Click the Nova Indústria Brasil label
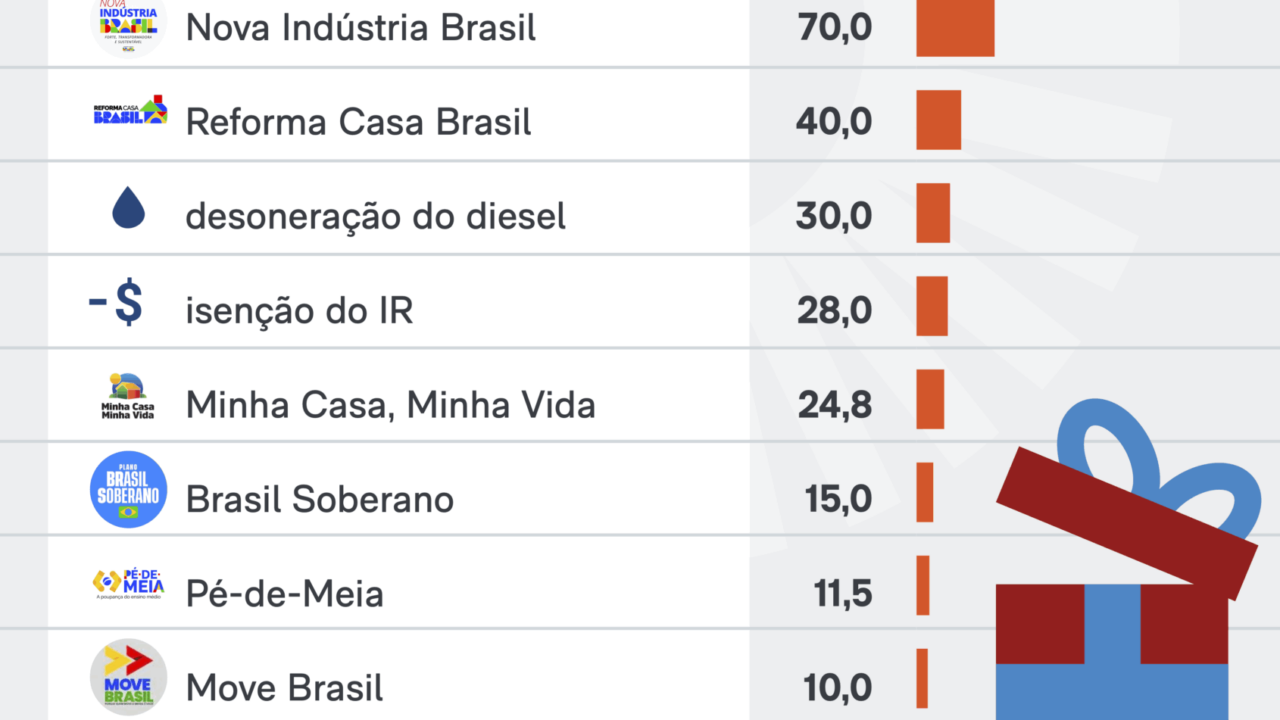This screenshot has width=1280, height=720. 361,28
